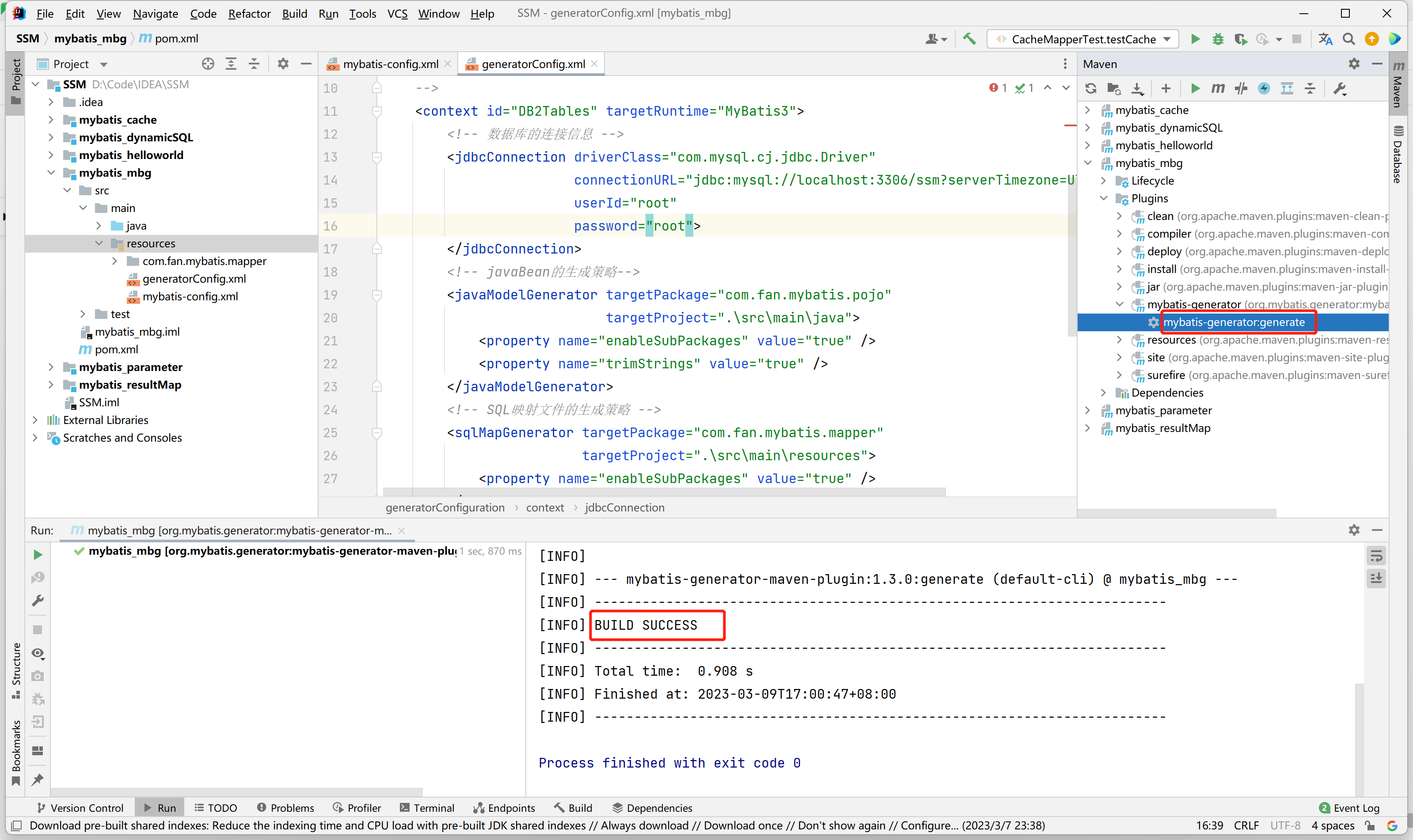Viewport: 1413px width, 840px height.
Task: Change UTF-8 encoding in status bar
Action: point(1284,825)
